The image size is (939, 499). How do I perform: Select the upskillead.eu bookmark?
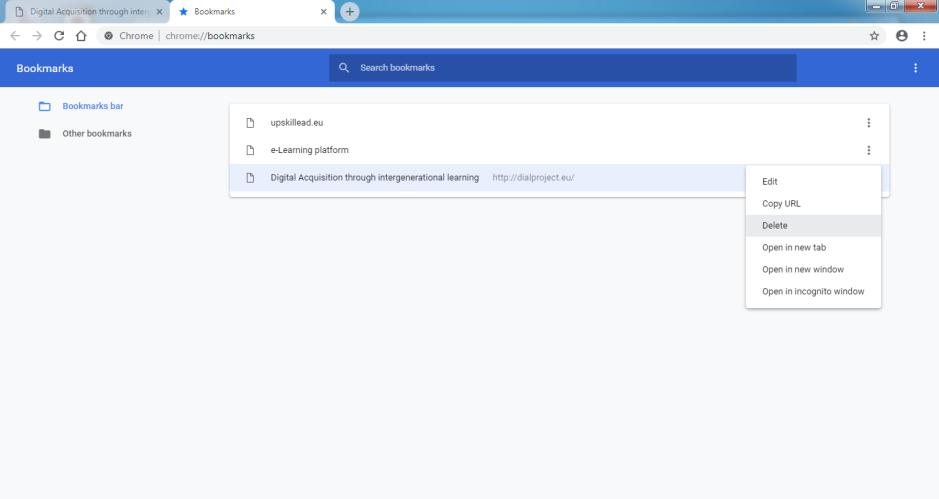(559, 123)
